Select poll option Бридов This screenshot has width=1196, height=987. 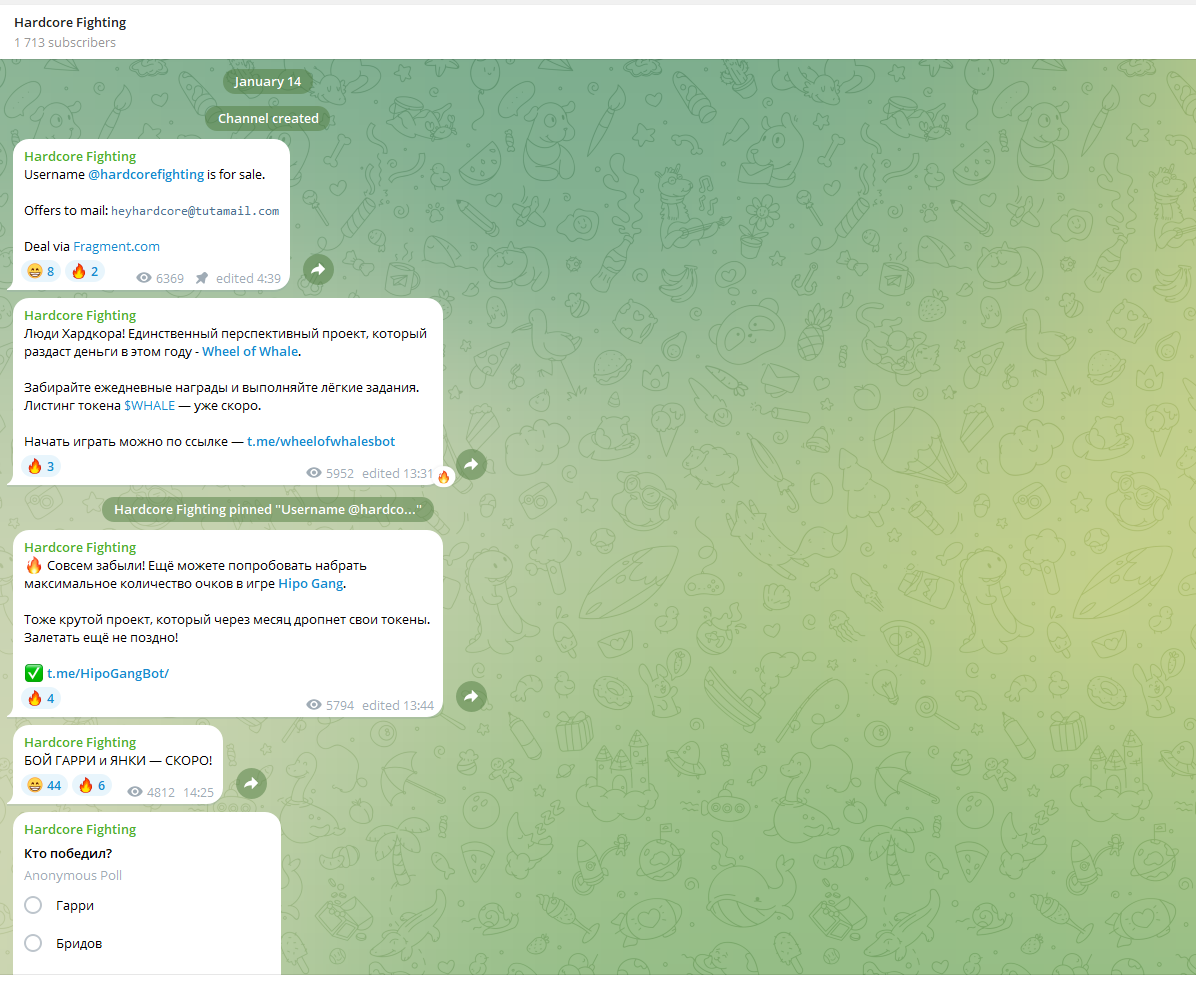click(x=33, y=943)
